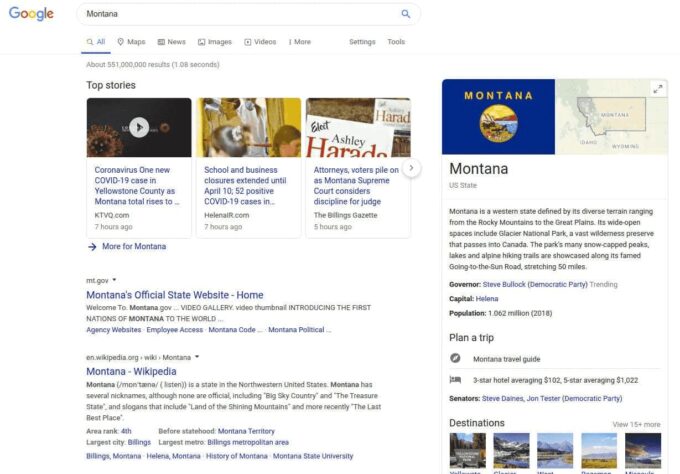Screen dimensions: 680x474
Task: Click the Montana travel guide compass icon
Action: (x=456, y=358)
